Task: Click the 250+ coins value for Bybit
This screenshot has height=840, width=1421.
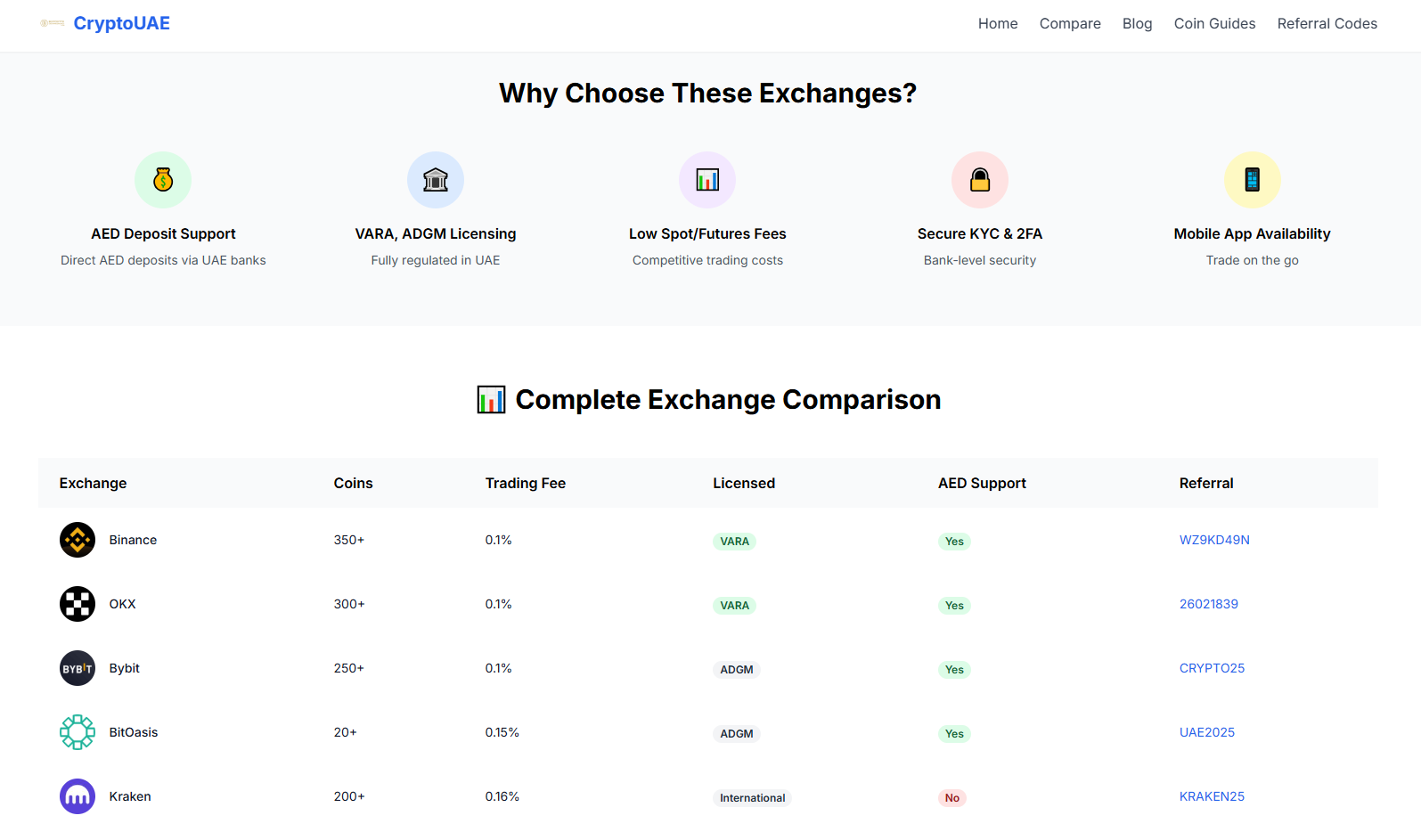Action: tap(349, 668)
